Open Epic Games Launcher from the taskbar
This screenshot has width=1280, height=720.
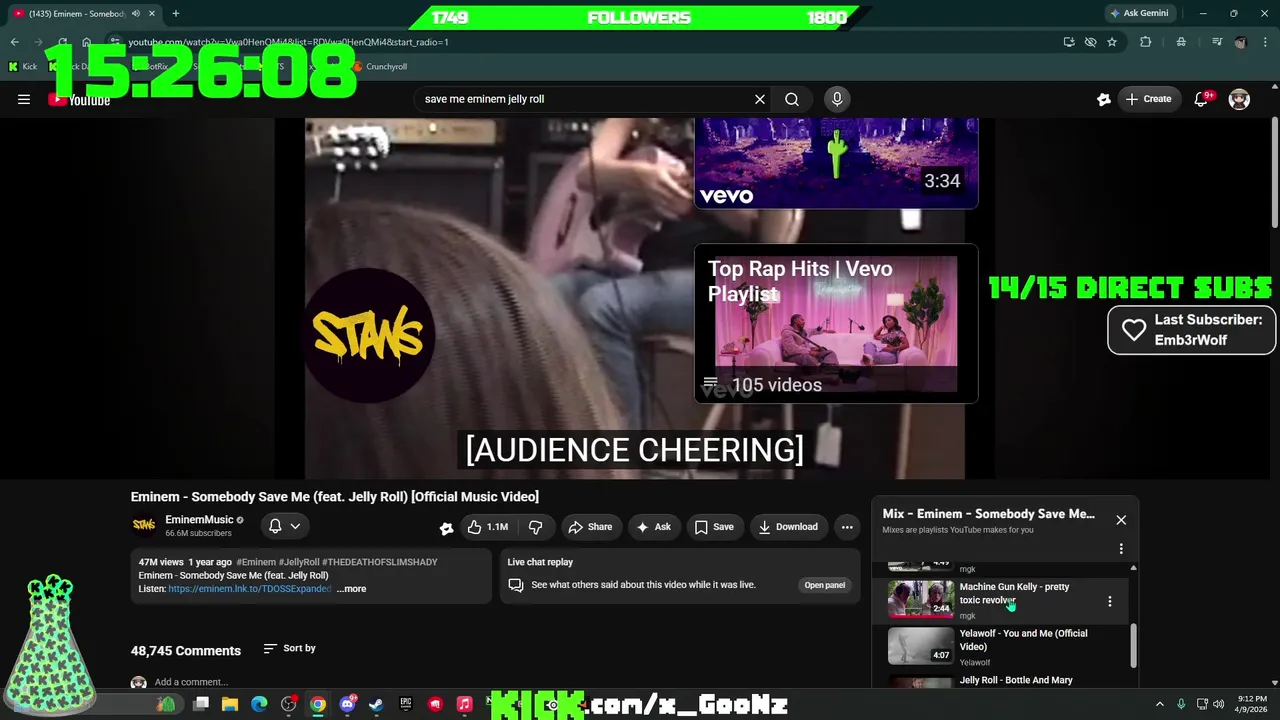(405, 704)
